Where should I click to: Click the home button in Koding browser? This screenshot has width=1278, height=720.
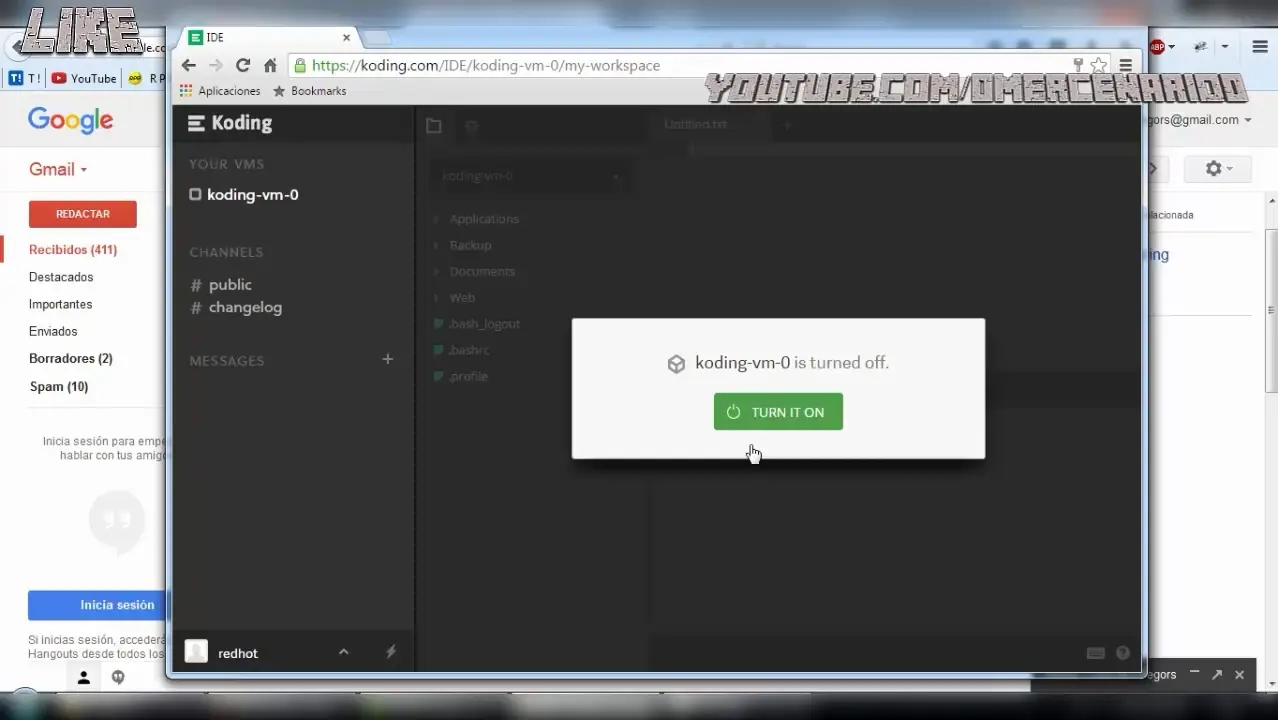pyautogui.click(x=270, y=65)
